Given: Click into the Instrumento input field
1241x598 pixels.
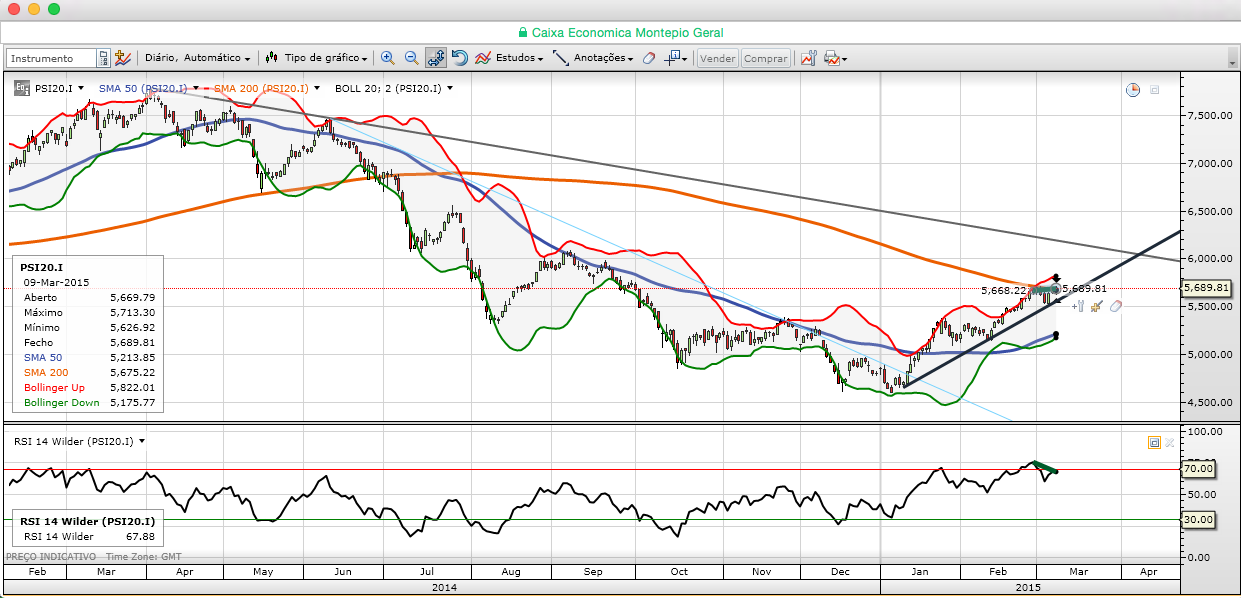Looking at the screenshot, I should [51, 59].
